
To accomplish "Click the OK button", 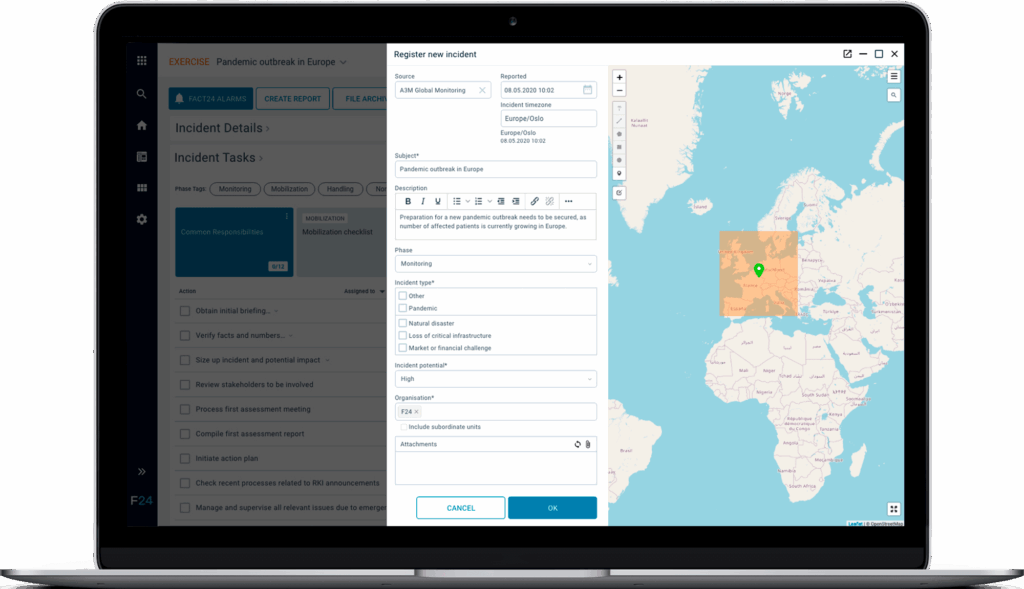I will (552, 508).
